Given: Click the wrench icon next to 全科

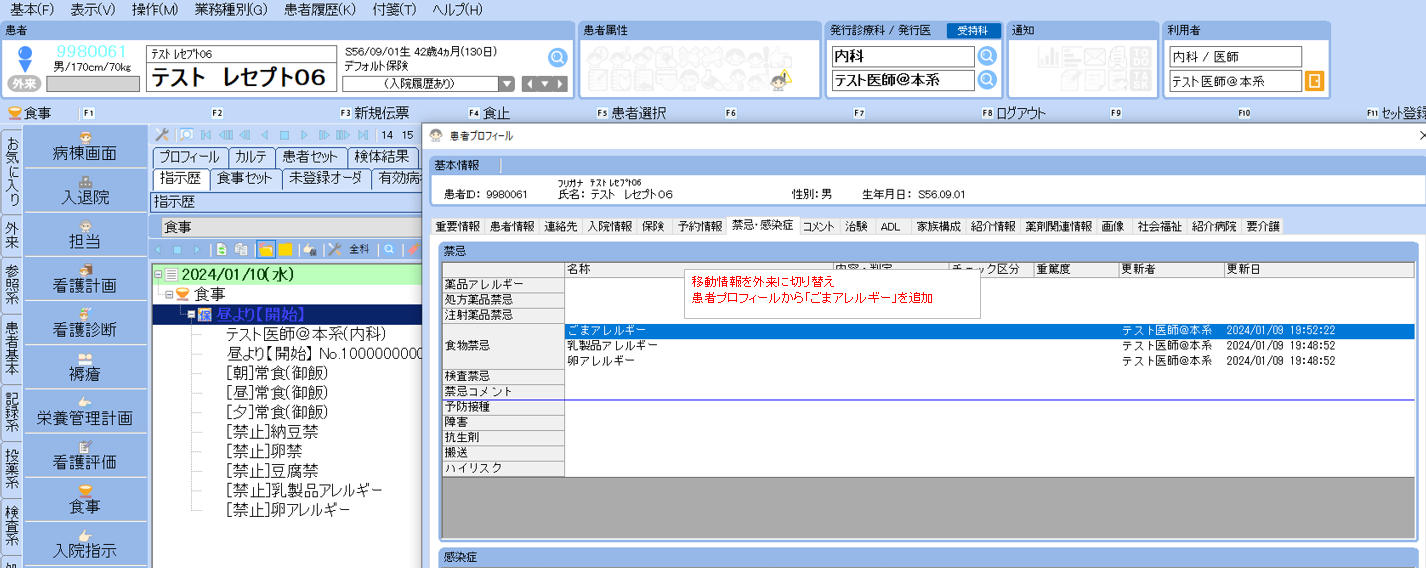Looking at the screenshot, I should pyautogui.click(x=335, y=249).
